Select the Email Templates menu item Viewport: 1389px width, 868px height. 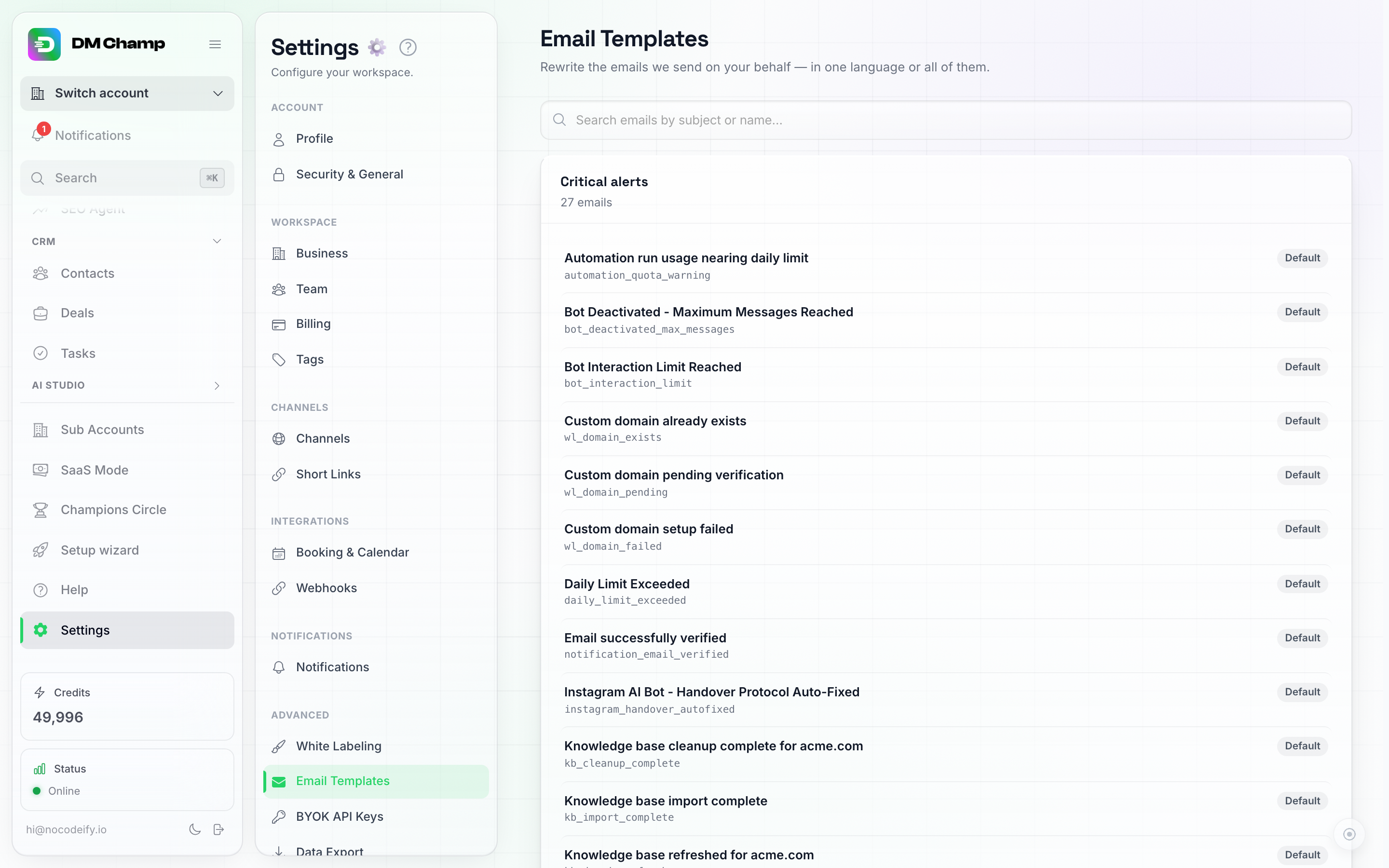tap(376, 781)
